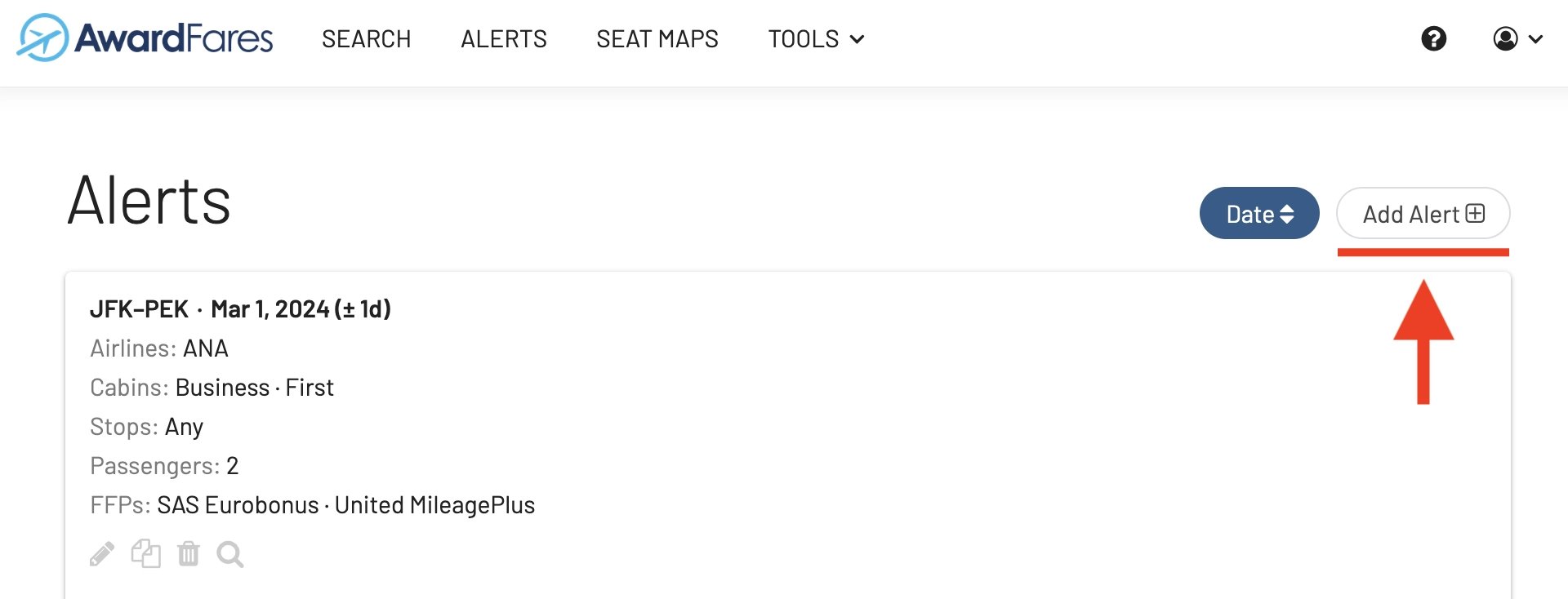Edit the JFK–PEK alert with pencil icon

[102, 554]
